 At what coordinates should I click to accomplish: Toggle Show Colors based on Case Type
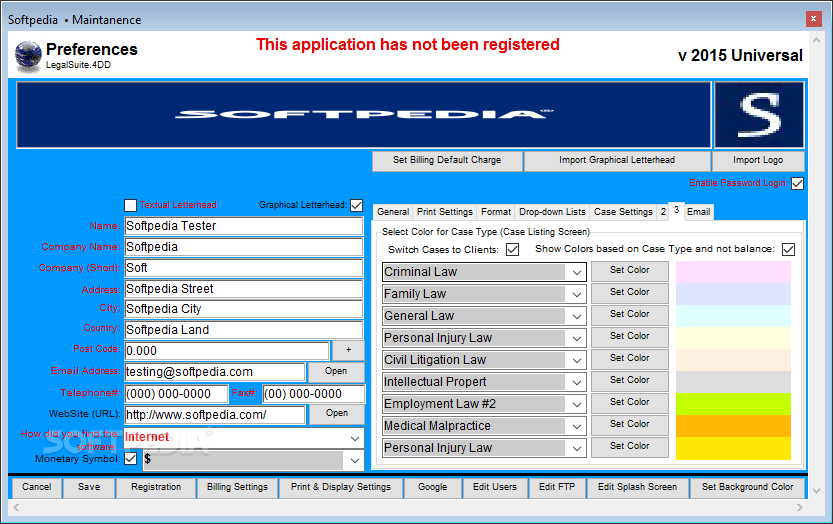click(788, 250)
